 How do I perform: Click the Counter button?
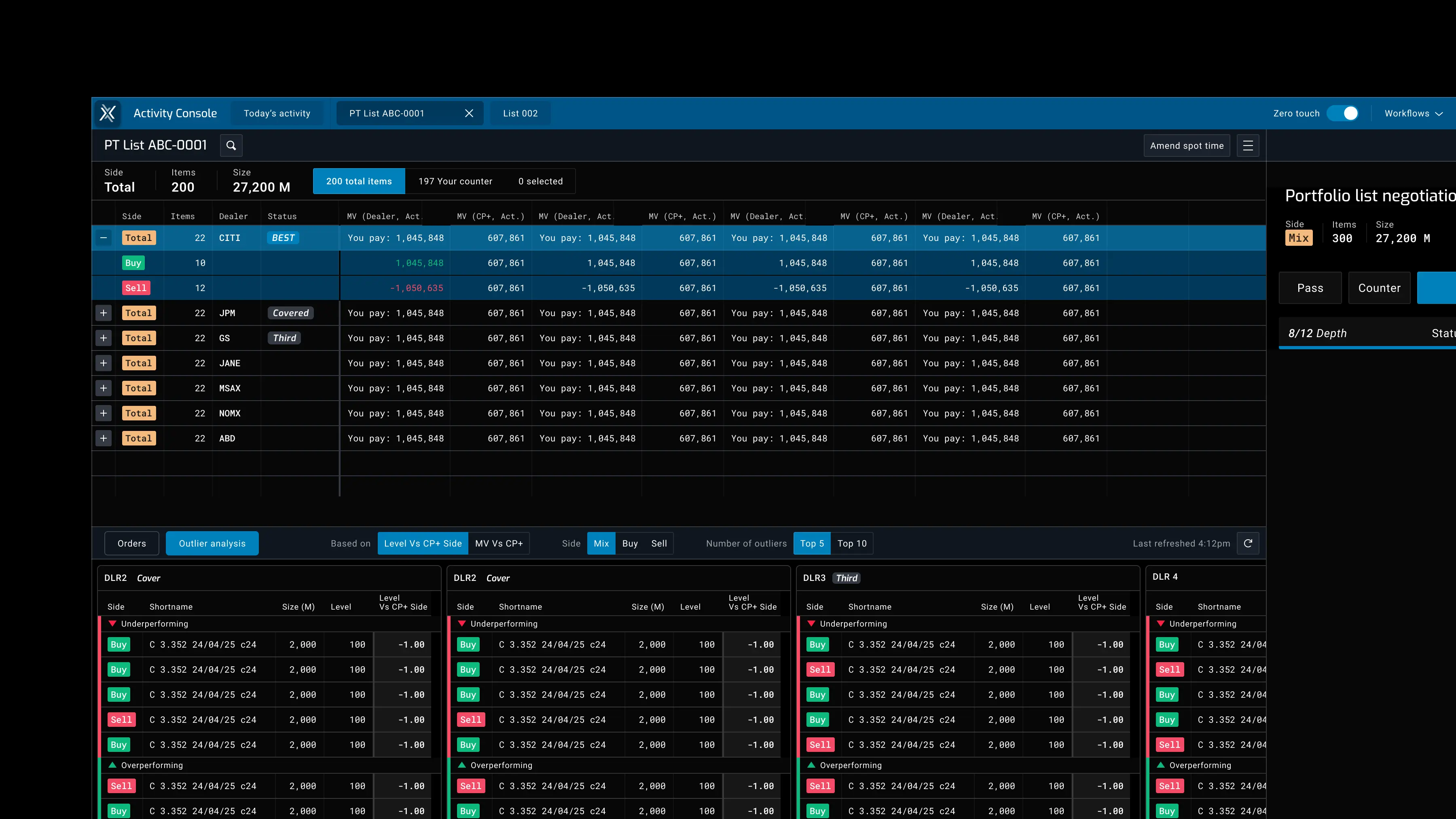[x=1379, y=287]
